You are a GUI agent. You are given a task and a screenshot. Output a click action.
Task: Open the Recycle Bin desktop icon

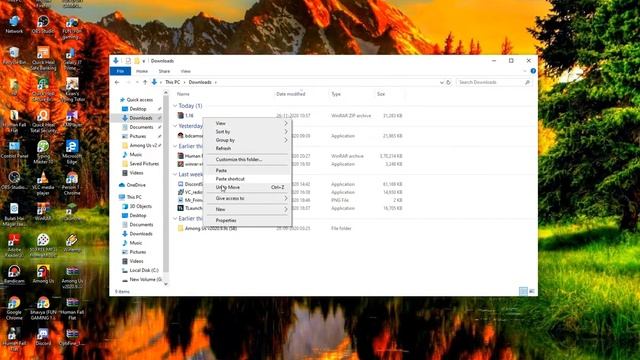click(14, 56)
